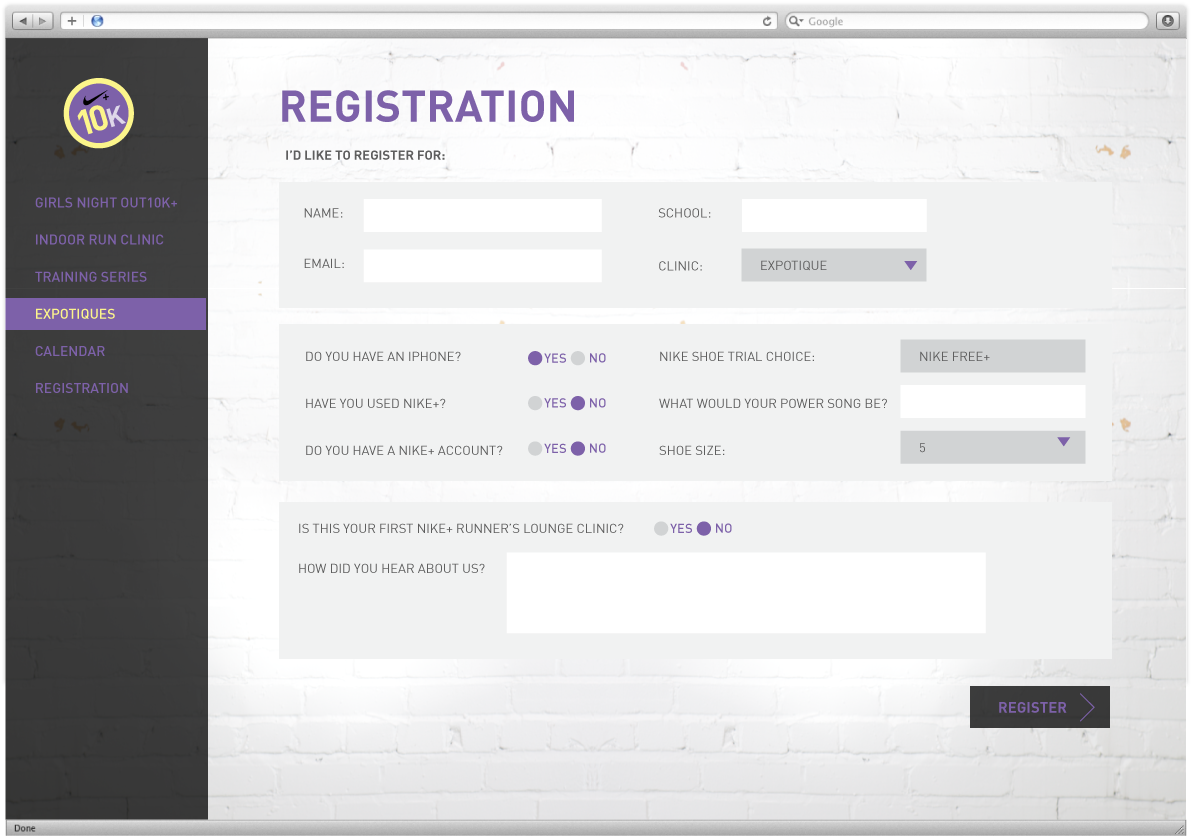1191x836 pixels.
Task: Click the How did you hear textarea
Action: (746, 593)
